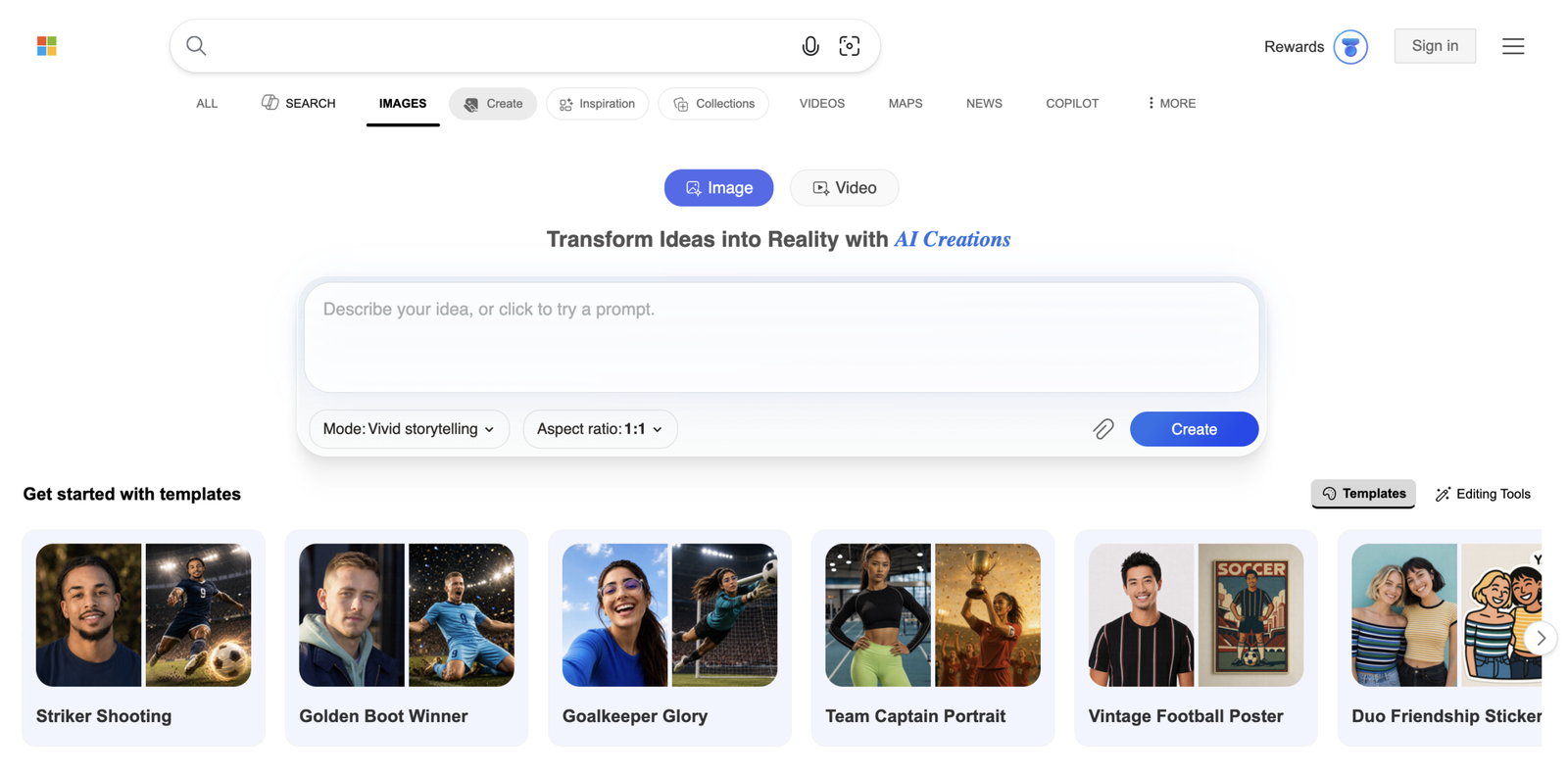Click the Rewards trophy icon
Viewport: 1568px width, 773px height.
tap(1350, 46)
